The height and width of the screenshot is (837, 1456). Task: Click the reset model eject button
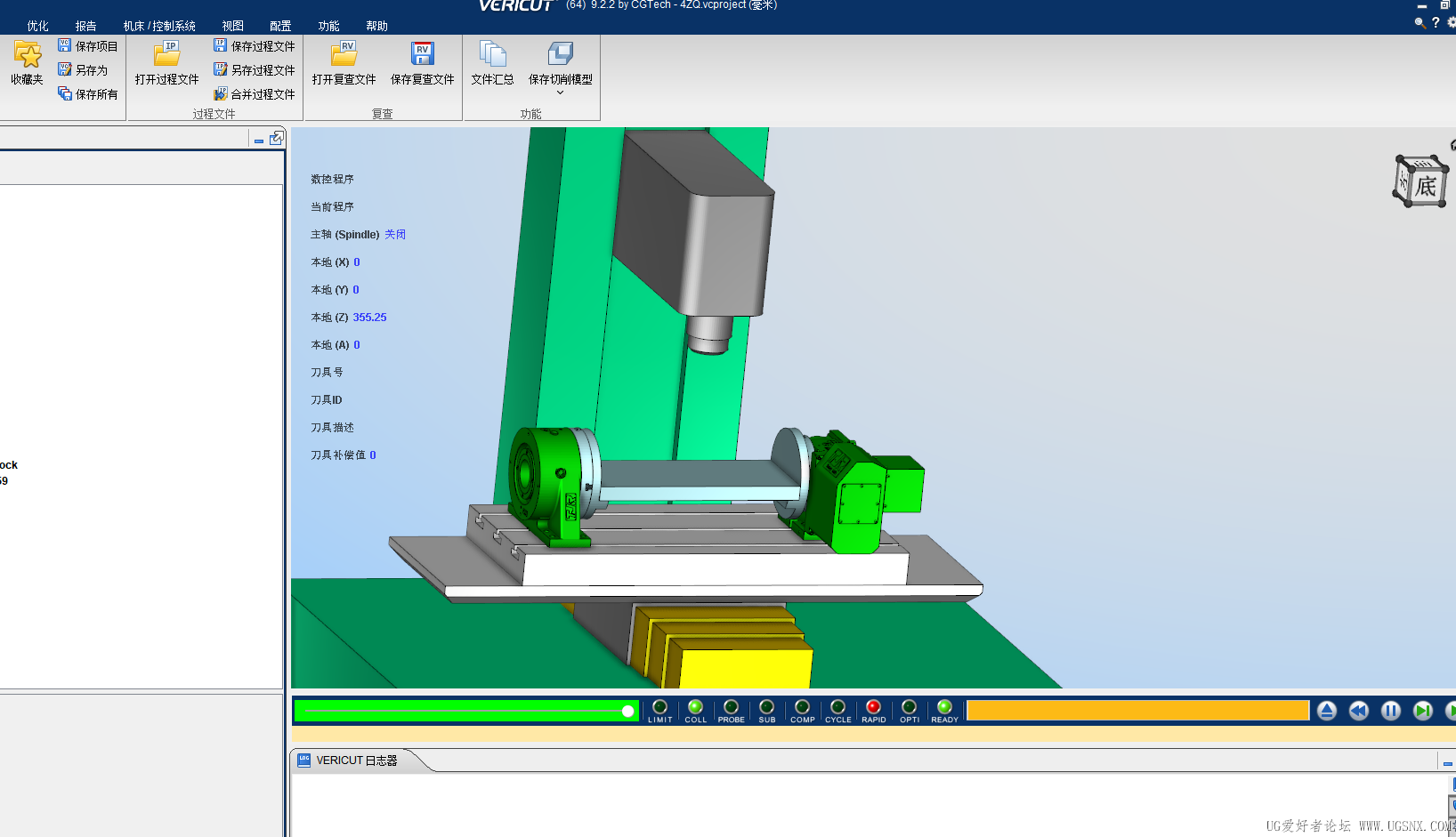(1327, 711)
